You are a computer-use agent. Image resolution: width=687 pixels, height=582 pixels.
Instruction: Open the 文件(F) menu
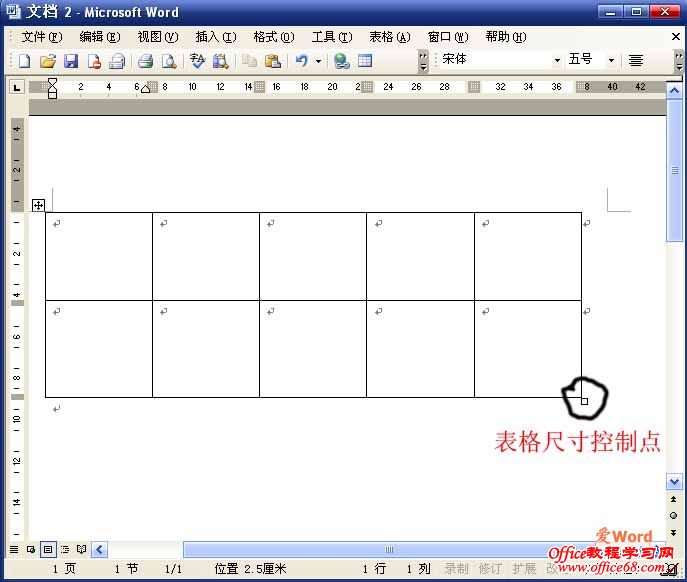pyautogui.click(x=42, y=37)
